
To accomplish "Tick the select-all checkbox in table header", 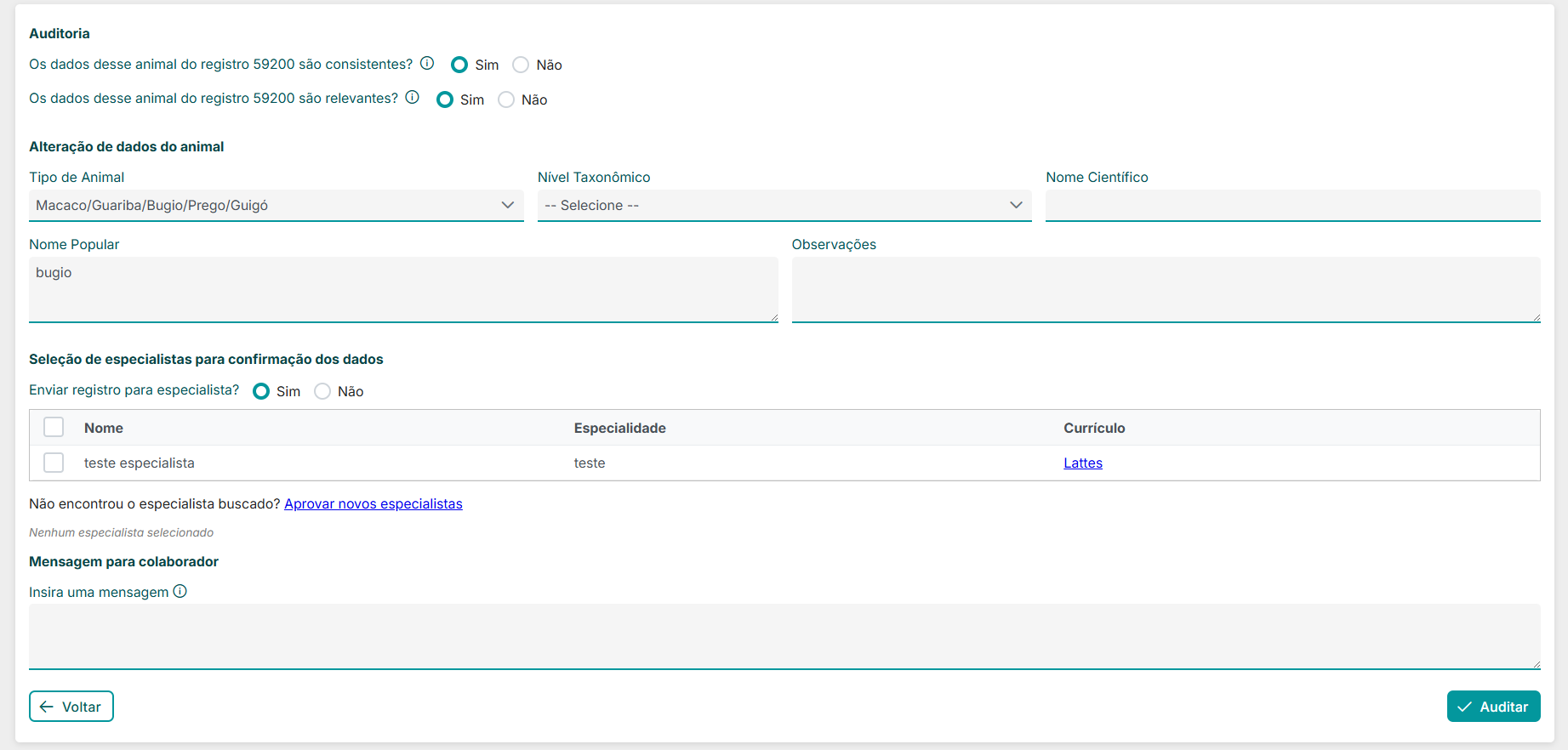I will click(x=54, y=428).
